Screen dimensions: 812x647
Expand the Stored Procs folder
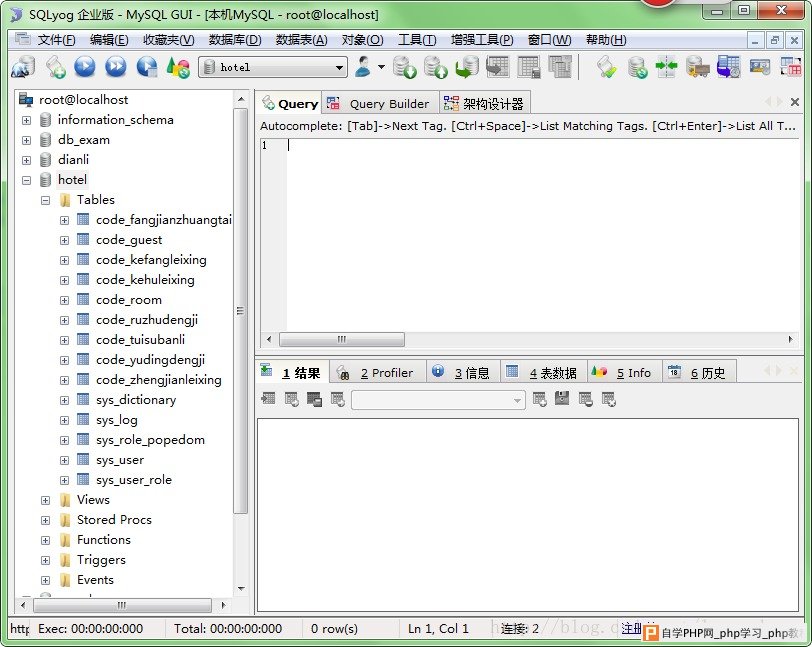tap(46, 520)
